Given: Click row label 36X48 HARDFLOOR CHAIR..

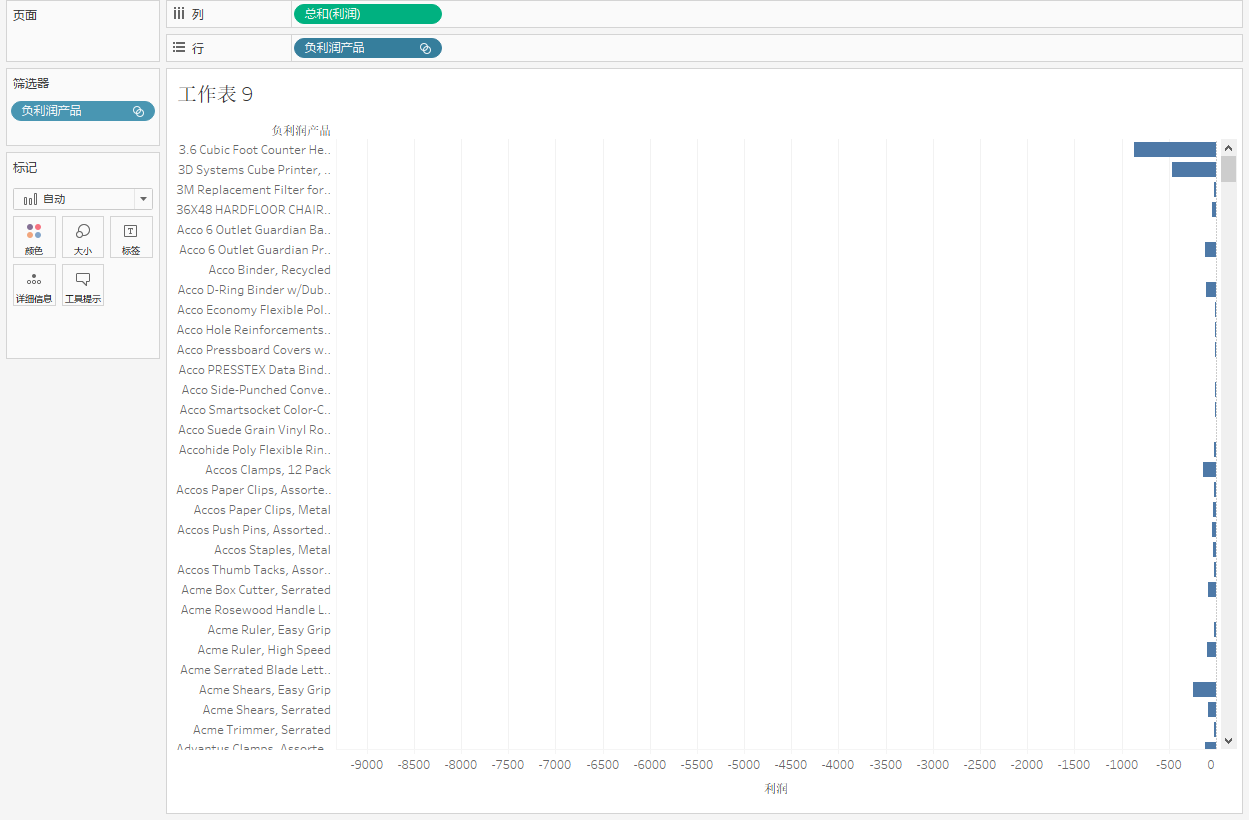Looking at the screenshot, I should [x=254, y=209].
